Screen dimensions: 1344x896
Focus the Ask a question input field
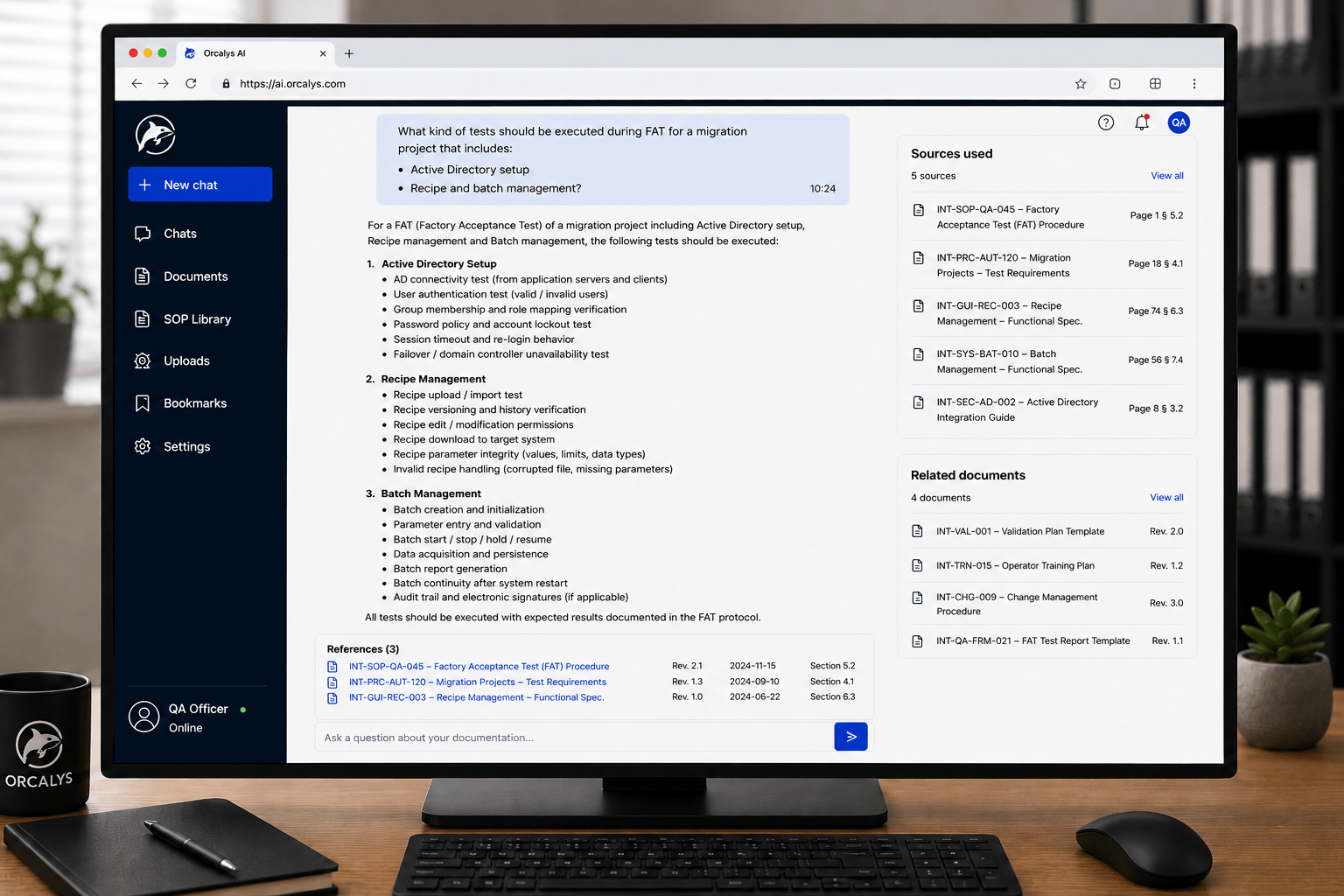[574, 738]
